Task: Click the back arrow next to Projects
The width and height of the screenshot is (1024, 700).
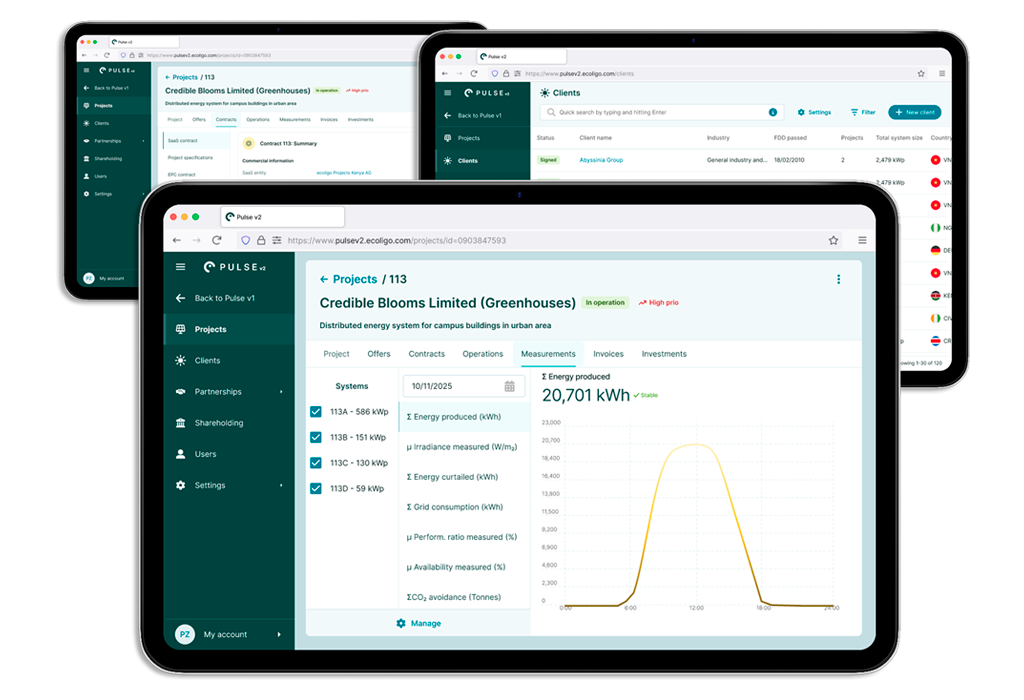Action: click(x=324, y=279)
